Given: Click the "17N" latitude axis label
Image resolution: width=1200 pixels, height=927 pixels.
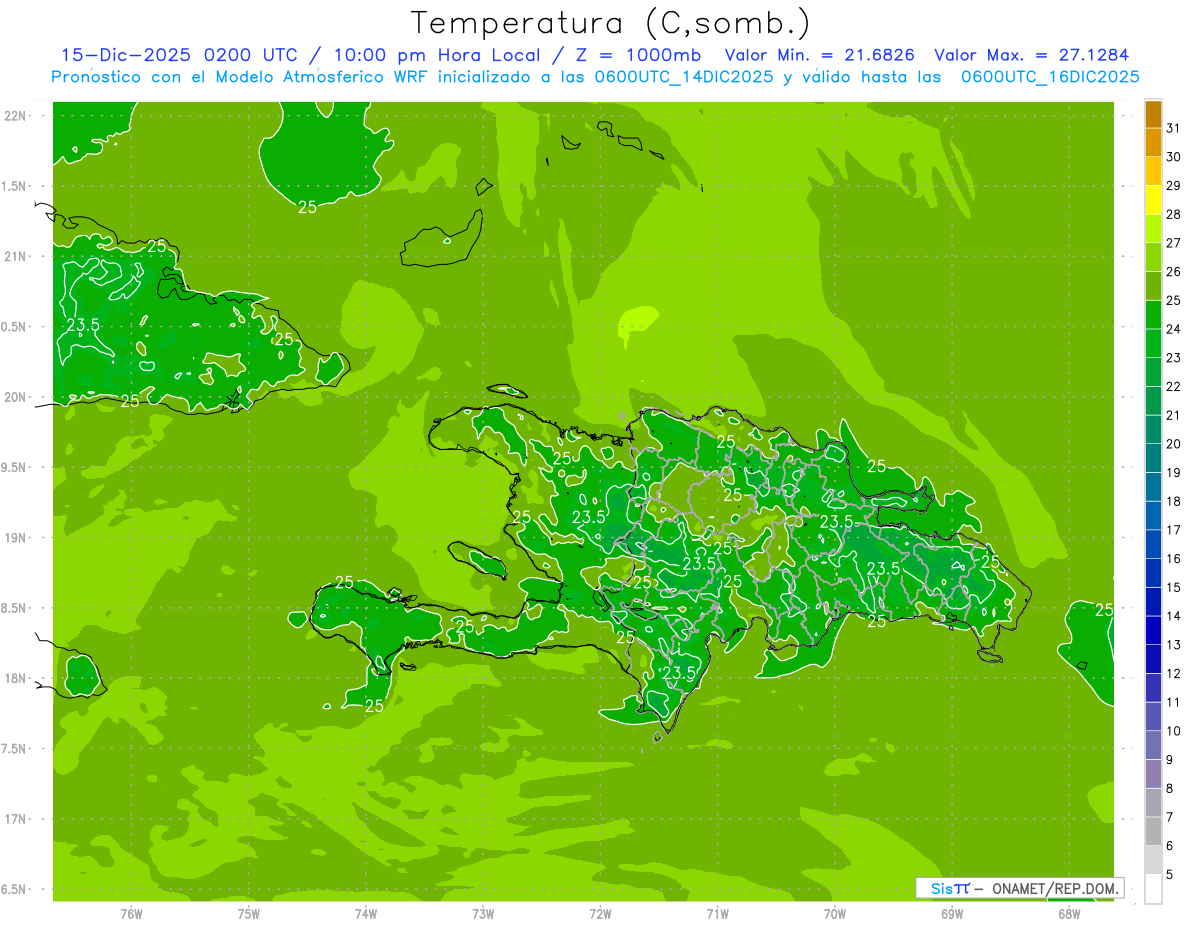Looking at the screenshot, I should tap(16, 820).
